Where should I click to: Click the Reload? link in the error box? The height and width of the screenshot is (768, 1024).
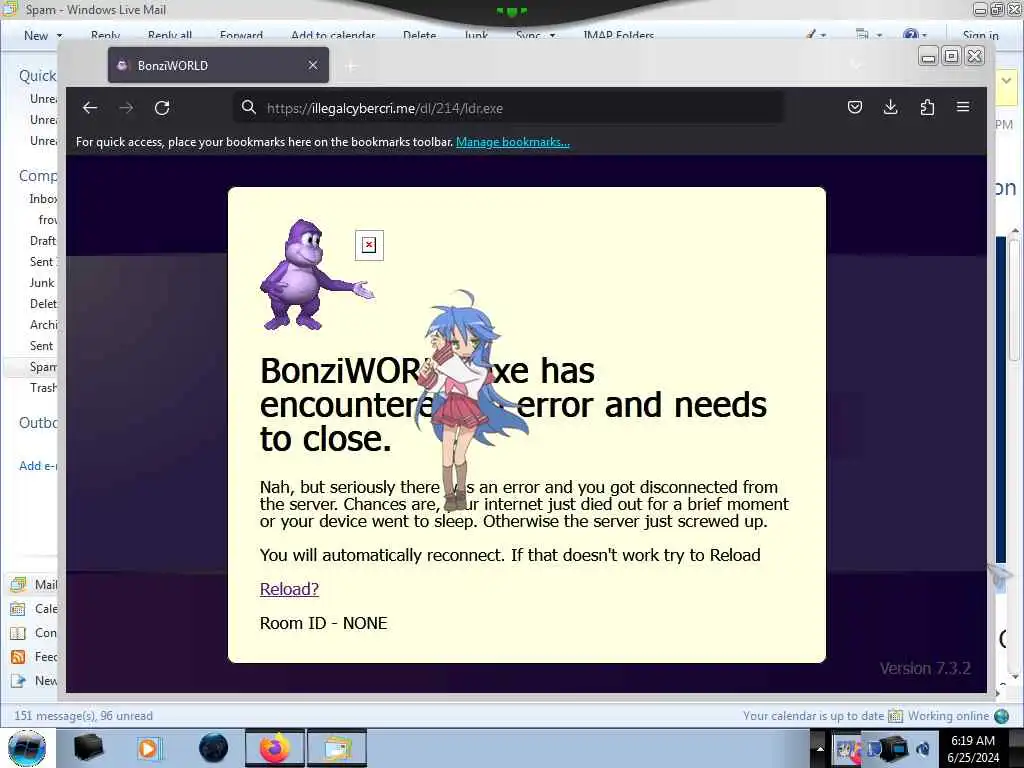point(289,589)
